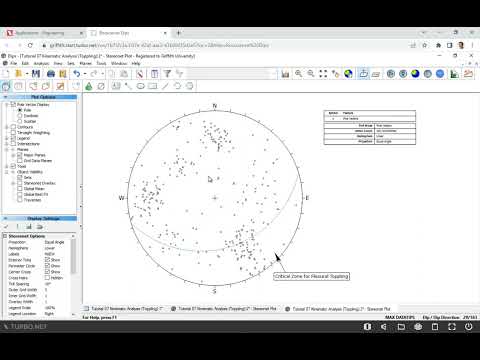Toggle the Global Mean checkbox
Image resolution: width=480 pixels, height=360 pixels.
click(20, 189)
